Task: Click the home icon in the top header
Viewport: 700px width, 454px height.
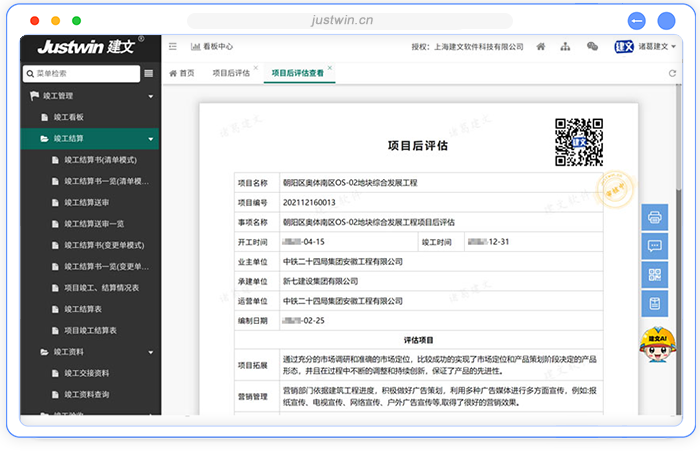Action: click(541, 46)
